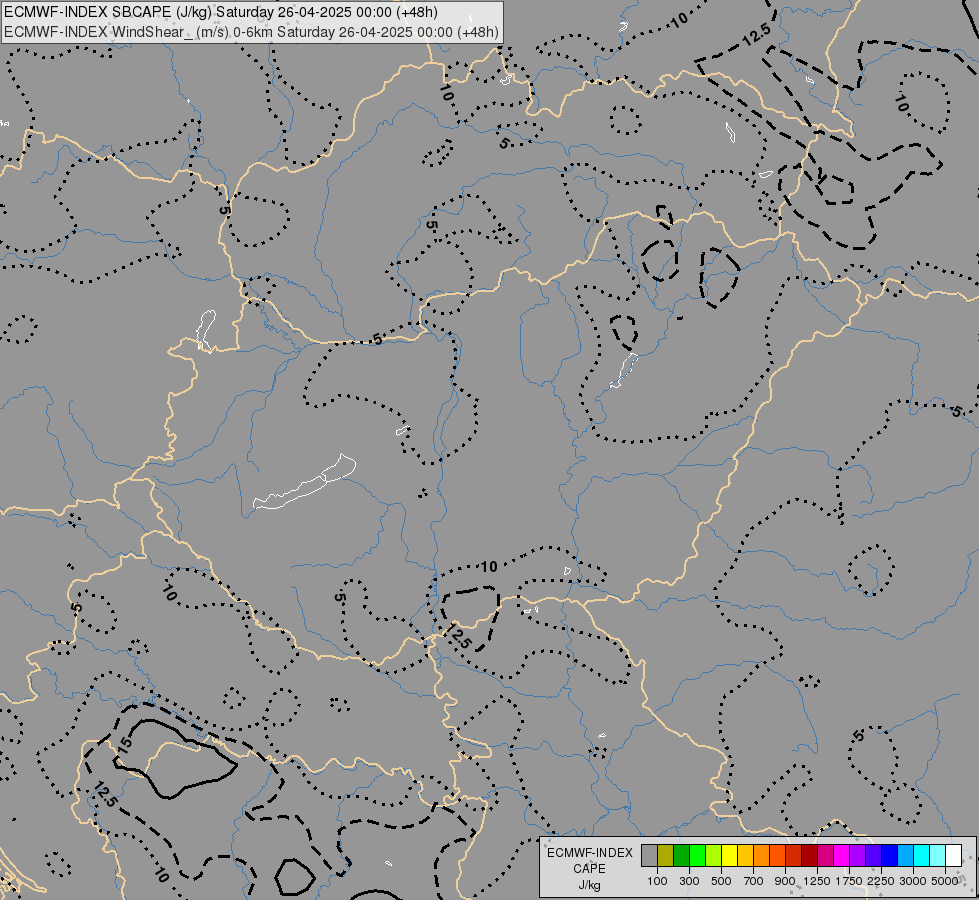Click the ECMWF-INDEX label in the legend
Screen dimensions: 979x900
[590, 853]
